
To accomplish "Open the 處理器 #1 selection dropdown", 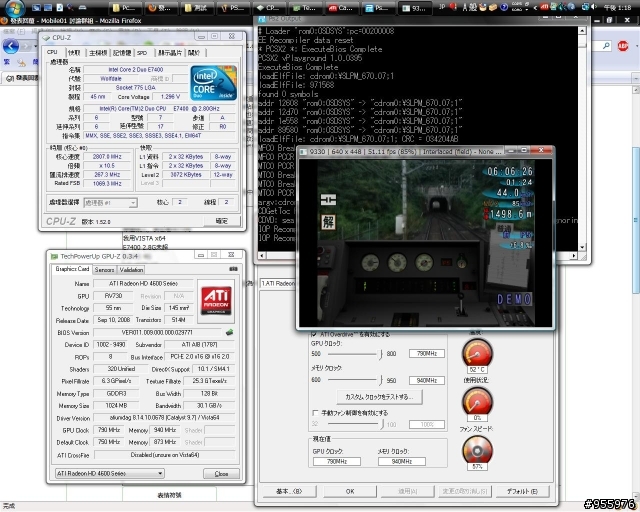I will click(111, 203).
